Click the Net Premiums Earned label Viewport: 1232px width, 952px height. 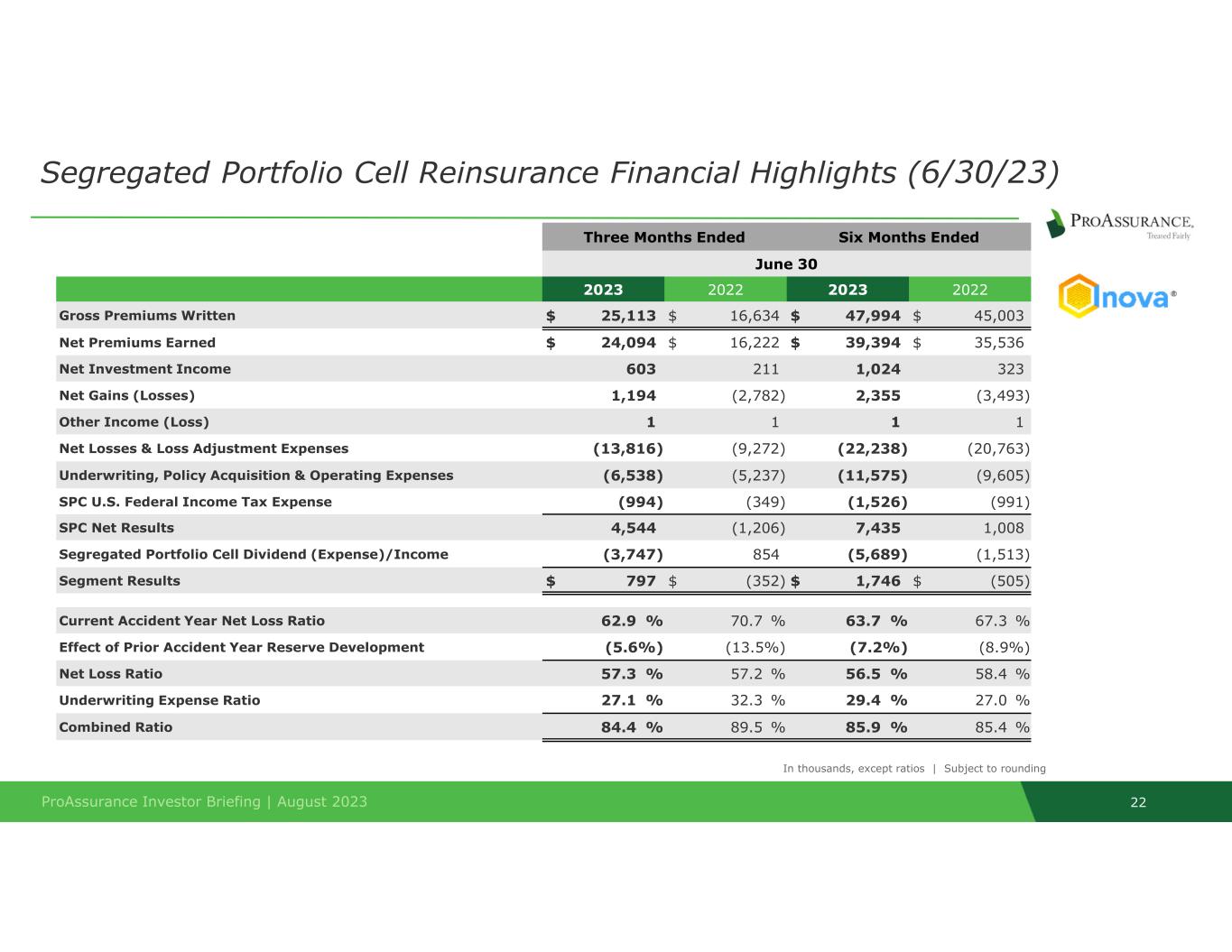pos(137,343)
